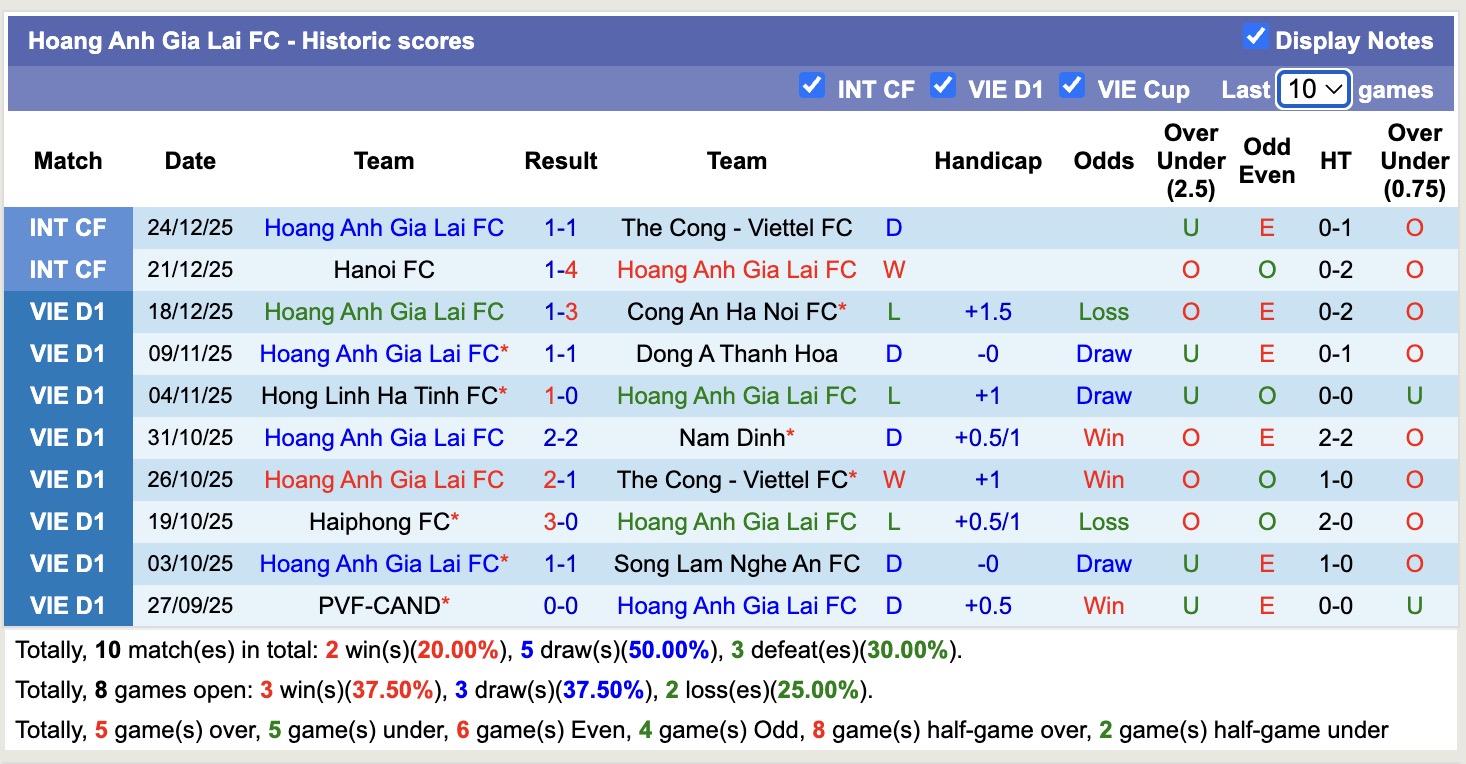
Task: Open Song Lam Nghe An FC link
Action: tap(737, 563)
